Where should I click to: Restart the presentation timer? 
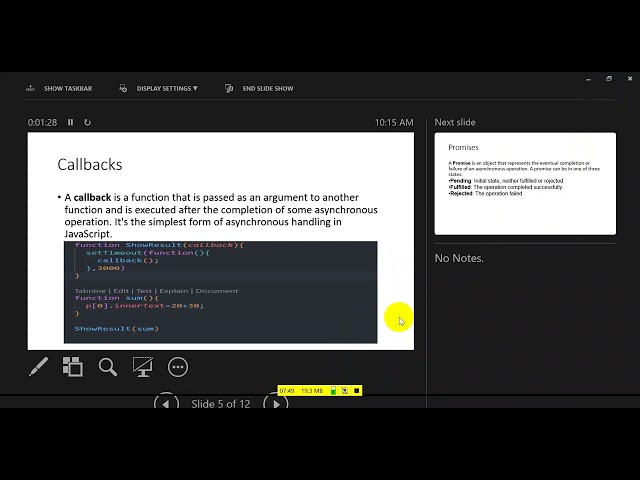point(87,122)
